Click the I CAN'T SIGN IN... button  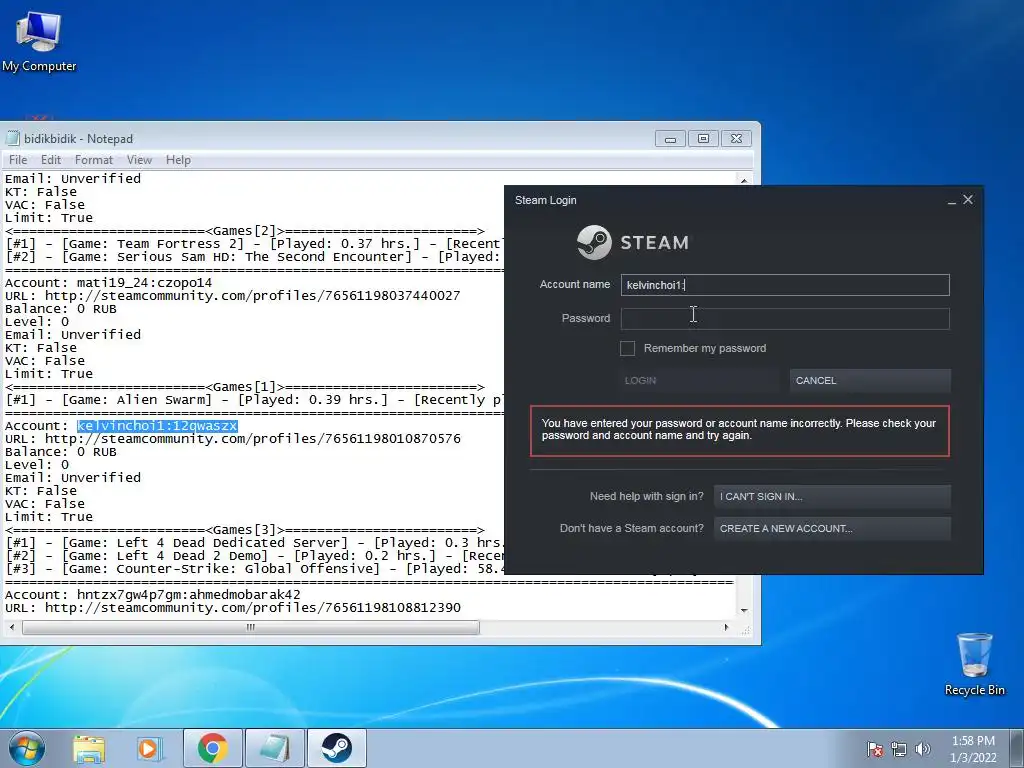point(832,496)
